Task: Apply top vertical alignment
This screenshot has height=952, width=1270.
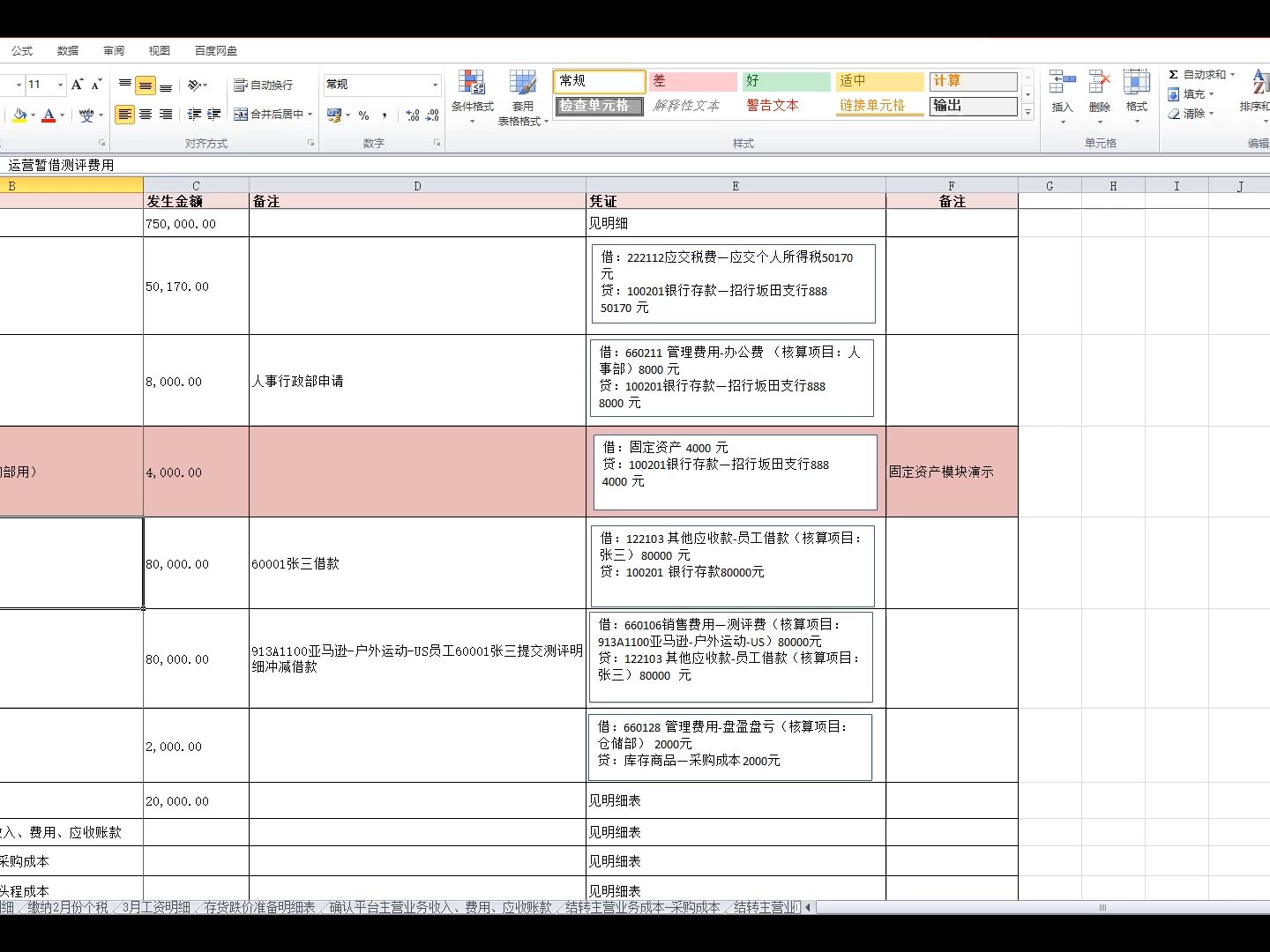Action: (x=125, y=85)
